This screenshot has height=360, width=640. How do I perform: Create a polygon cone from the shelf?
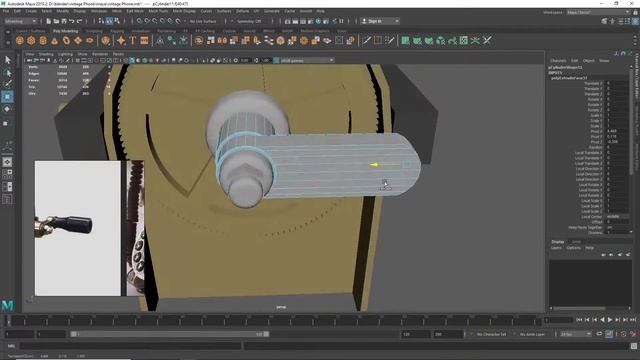click(x=54, y=40)
